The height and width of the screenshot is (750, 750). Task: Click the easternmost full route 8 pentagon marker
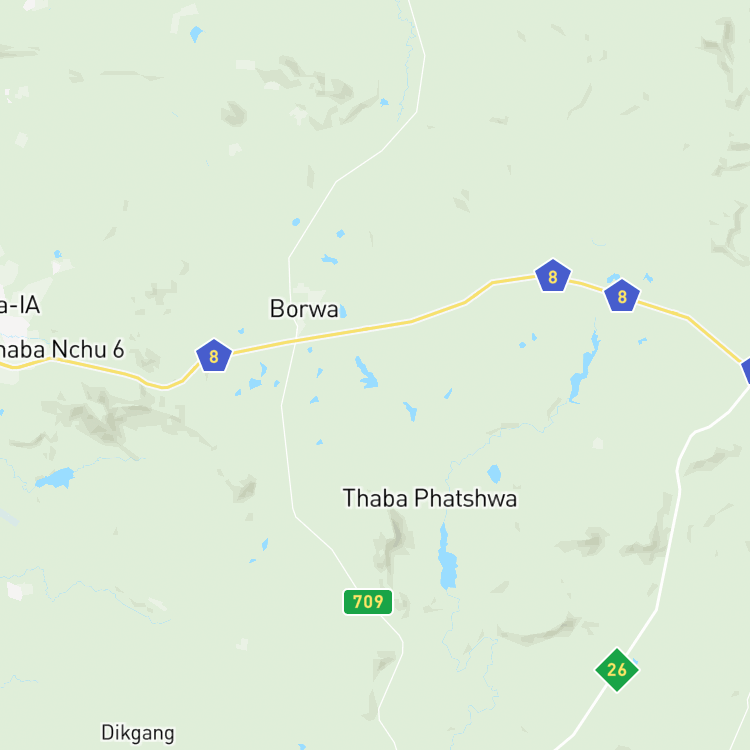622,296
